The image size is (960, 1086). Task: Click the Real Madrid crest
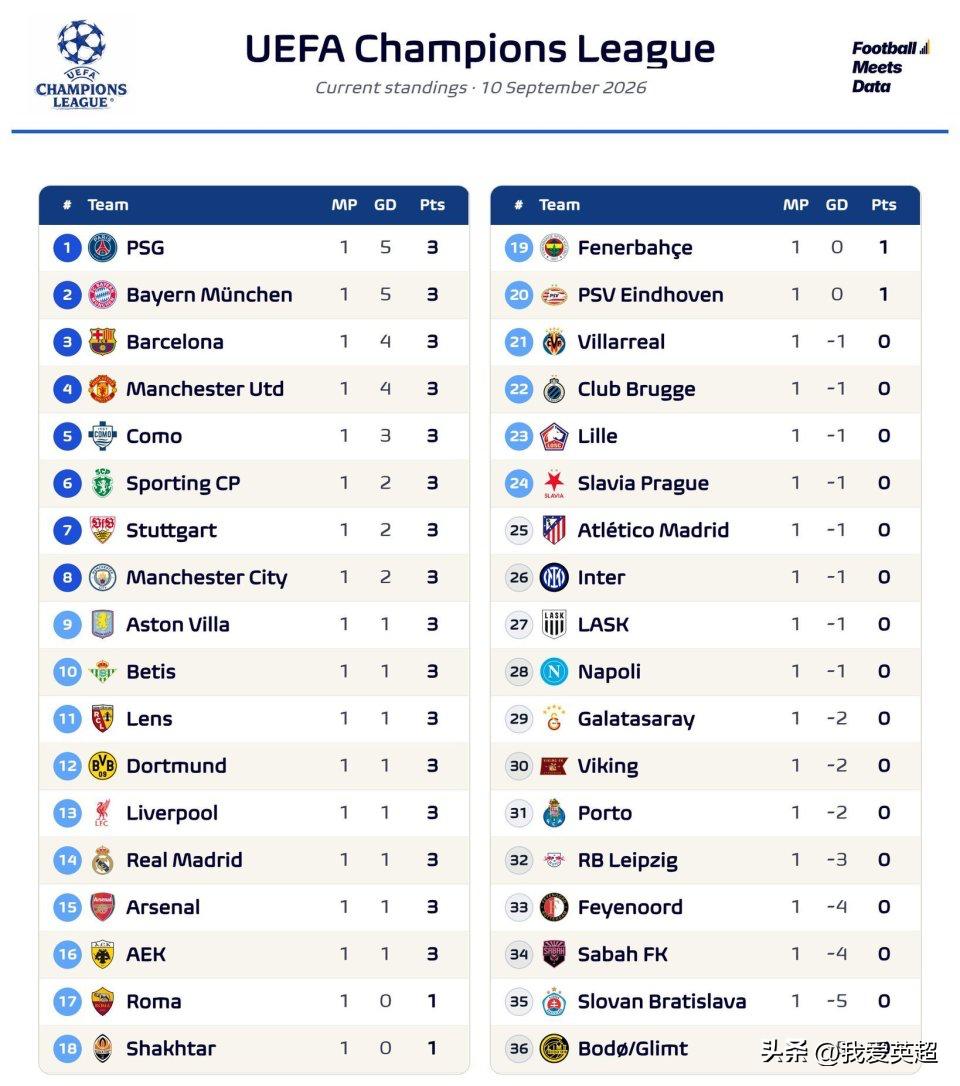[x=103, y=860]
